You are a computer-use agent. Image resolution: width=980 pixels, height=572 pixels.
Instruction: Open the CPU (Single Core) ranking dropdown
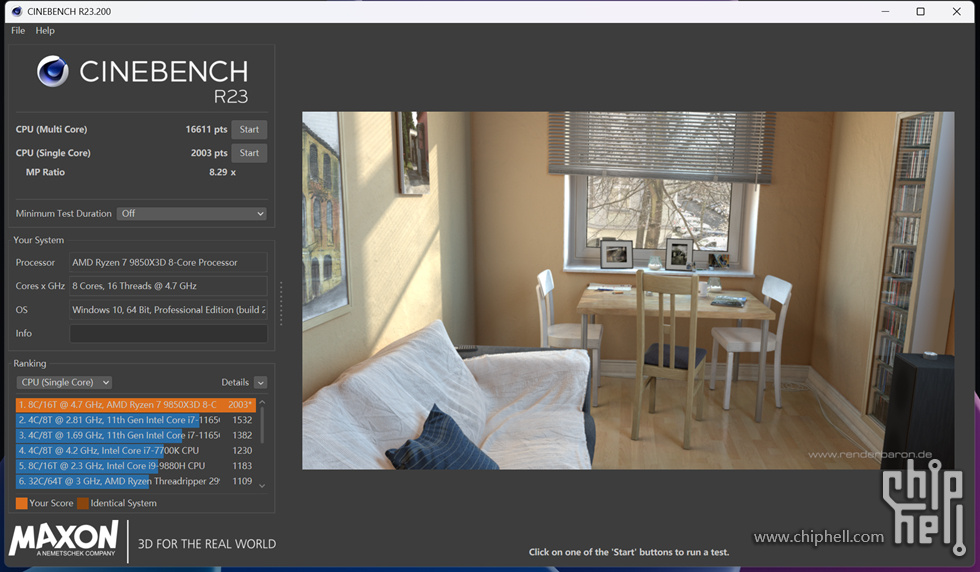[x=64, y=383]
